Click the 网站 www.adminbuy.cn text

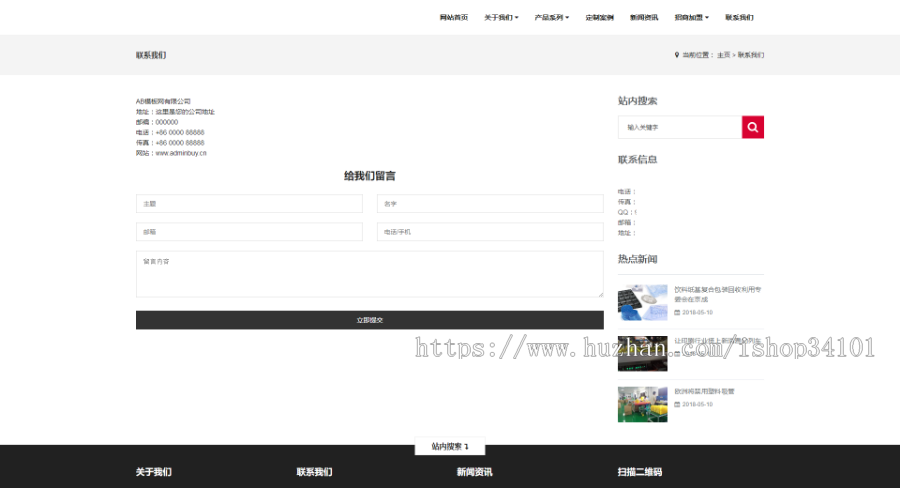(x=171, y=153)
